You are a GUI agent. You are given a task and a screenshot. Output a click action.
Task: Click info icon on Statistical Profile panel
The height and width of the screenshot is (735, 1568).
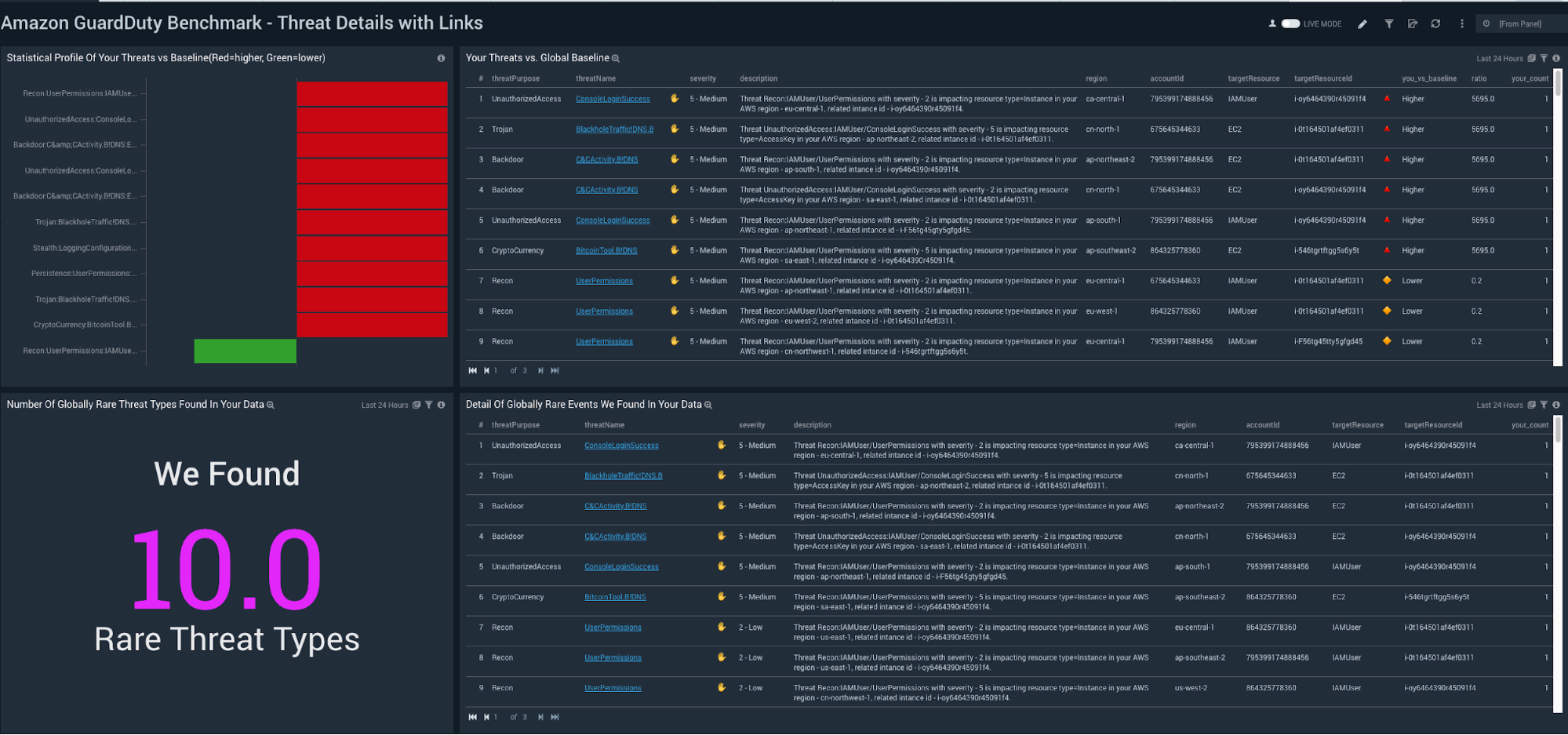(441, 58)
